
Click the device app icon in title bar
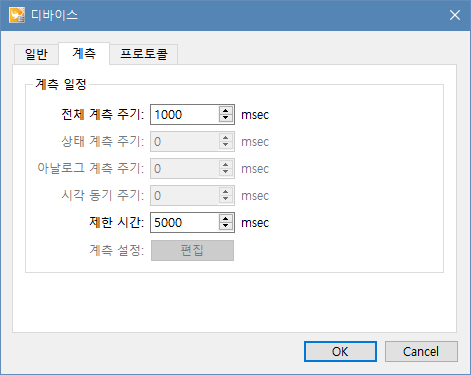(x=17, y=15)
